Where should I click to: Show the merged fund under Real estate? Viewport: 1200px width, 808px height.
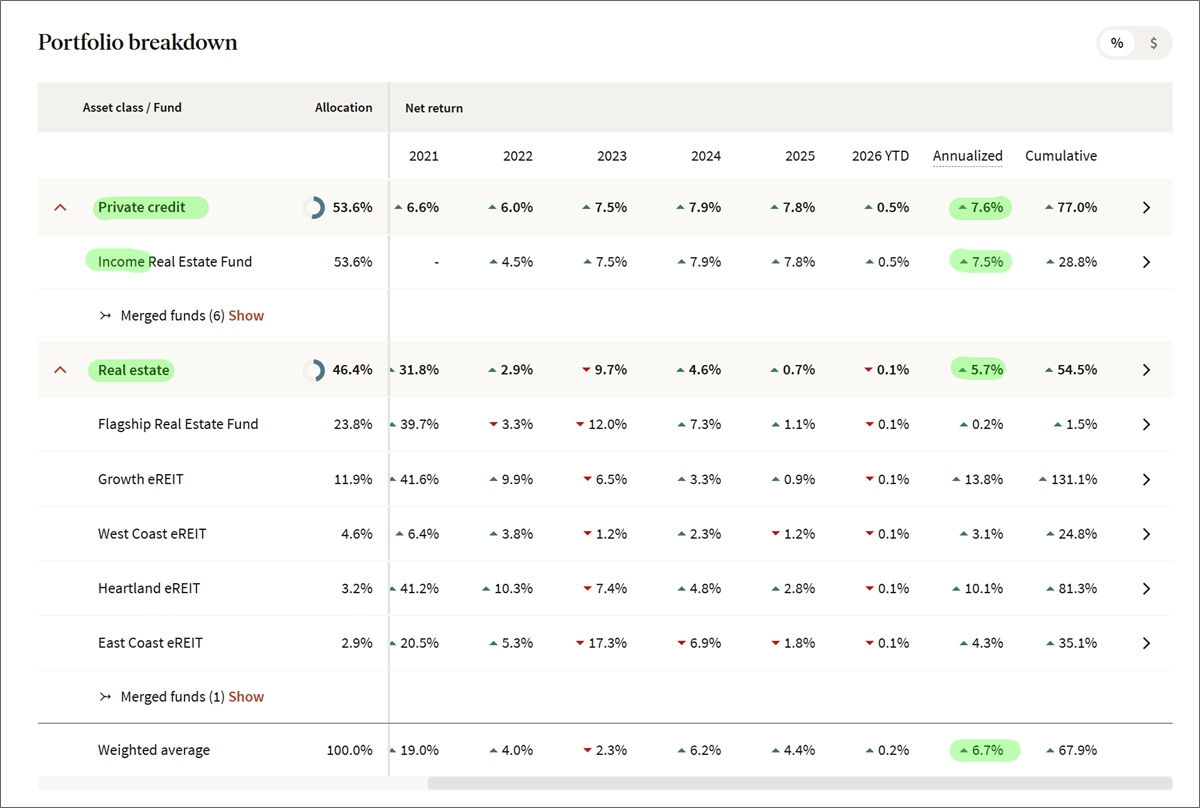pos(246,696)
